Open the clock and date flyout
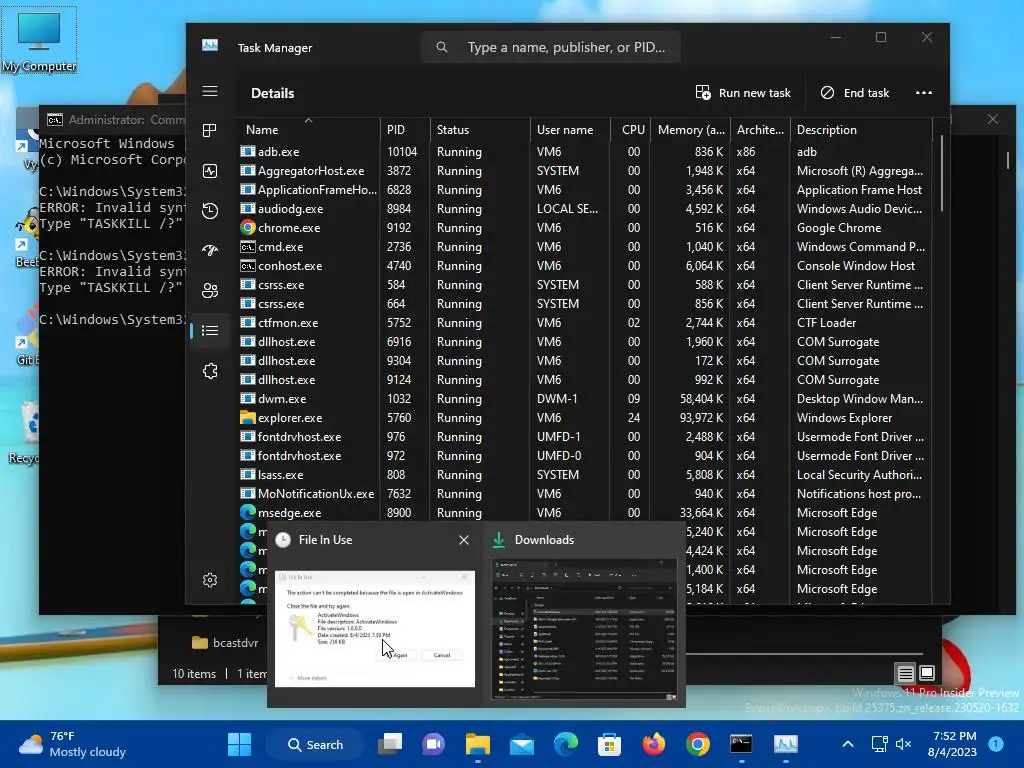This screenshot has height=768, width=1024. [x=952, y=744]
